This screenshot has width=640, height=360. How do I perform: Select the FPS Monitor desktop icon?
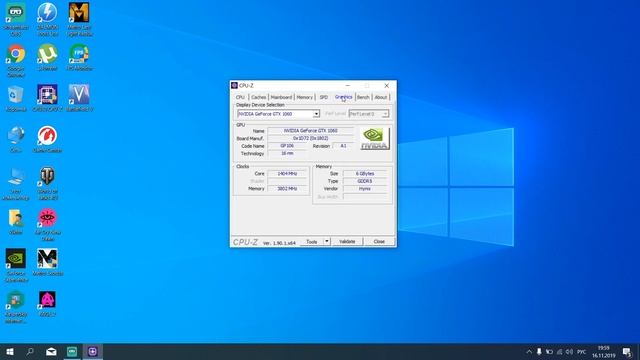79,57
